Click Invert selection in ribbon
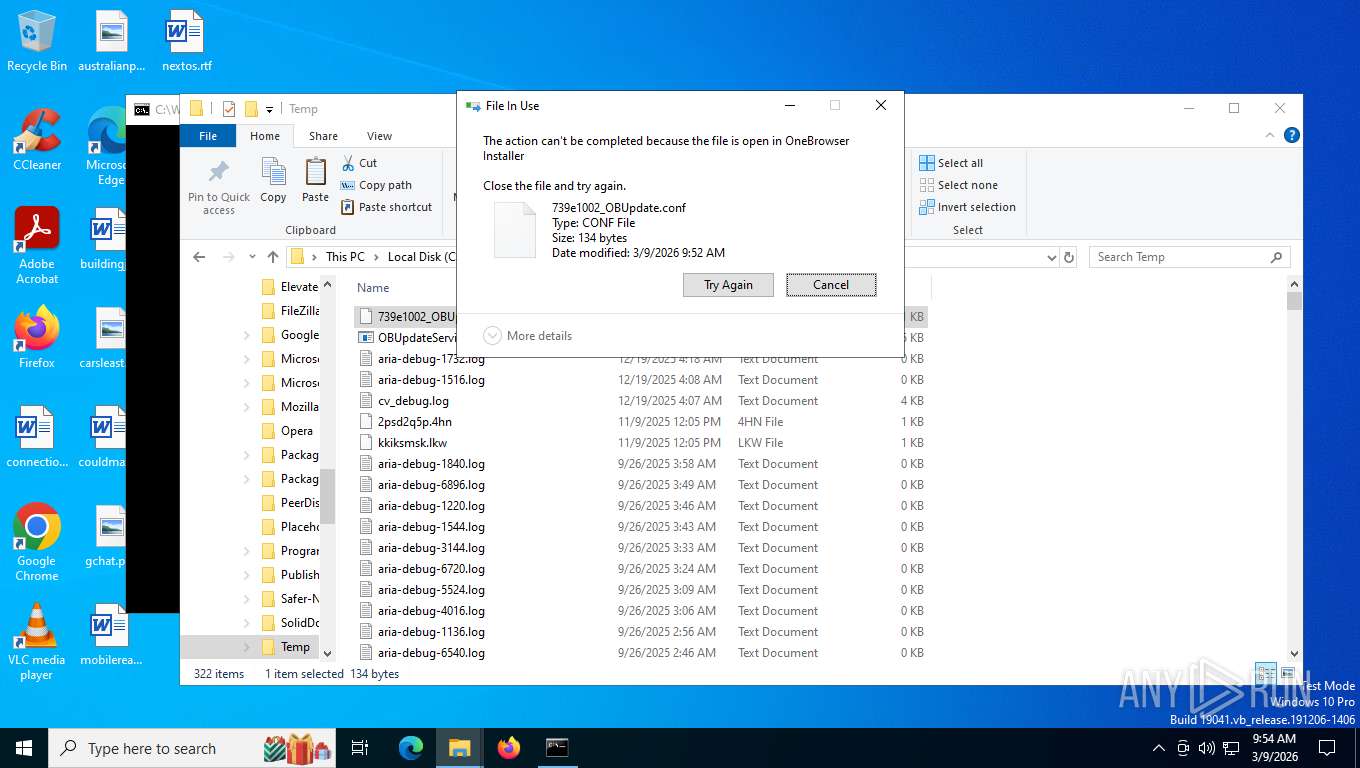 pyautogui.click(x=967, y=207)
